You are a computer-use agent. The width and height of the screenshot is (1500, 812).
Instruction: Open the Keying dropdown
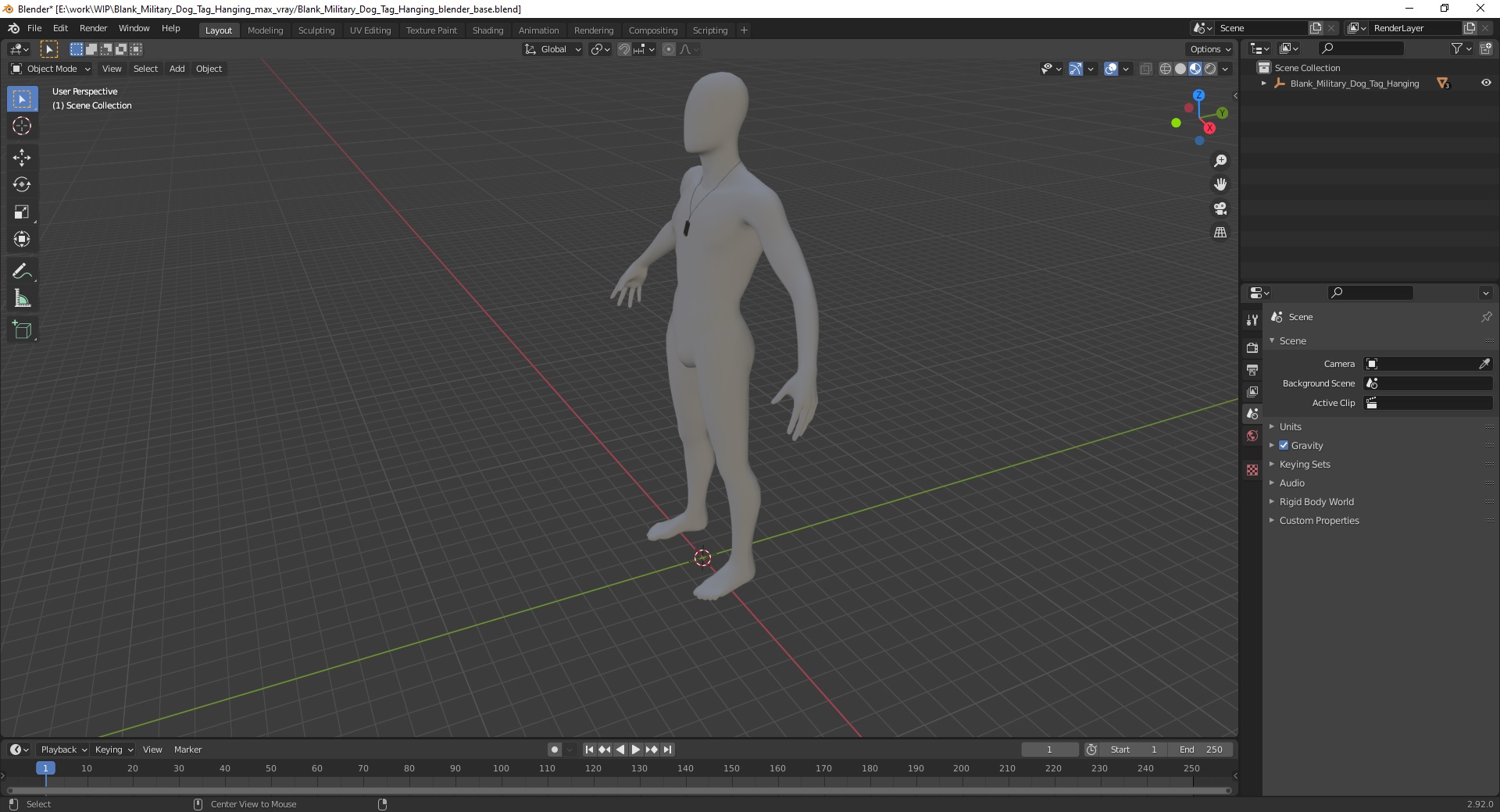113,750
